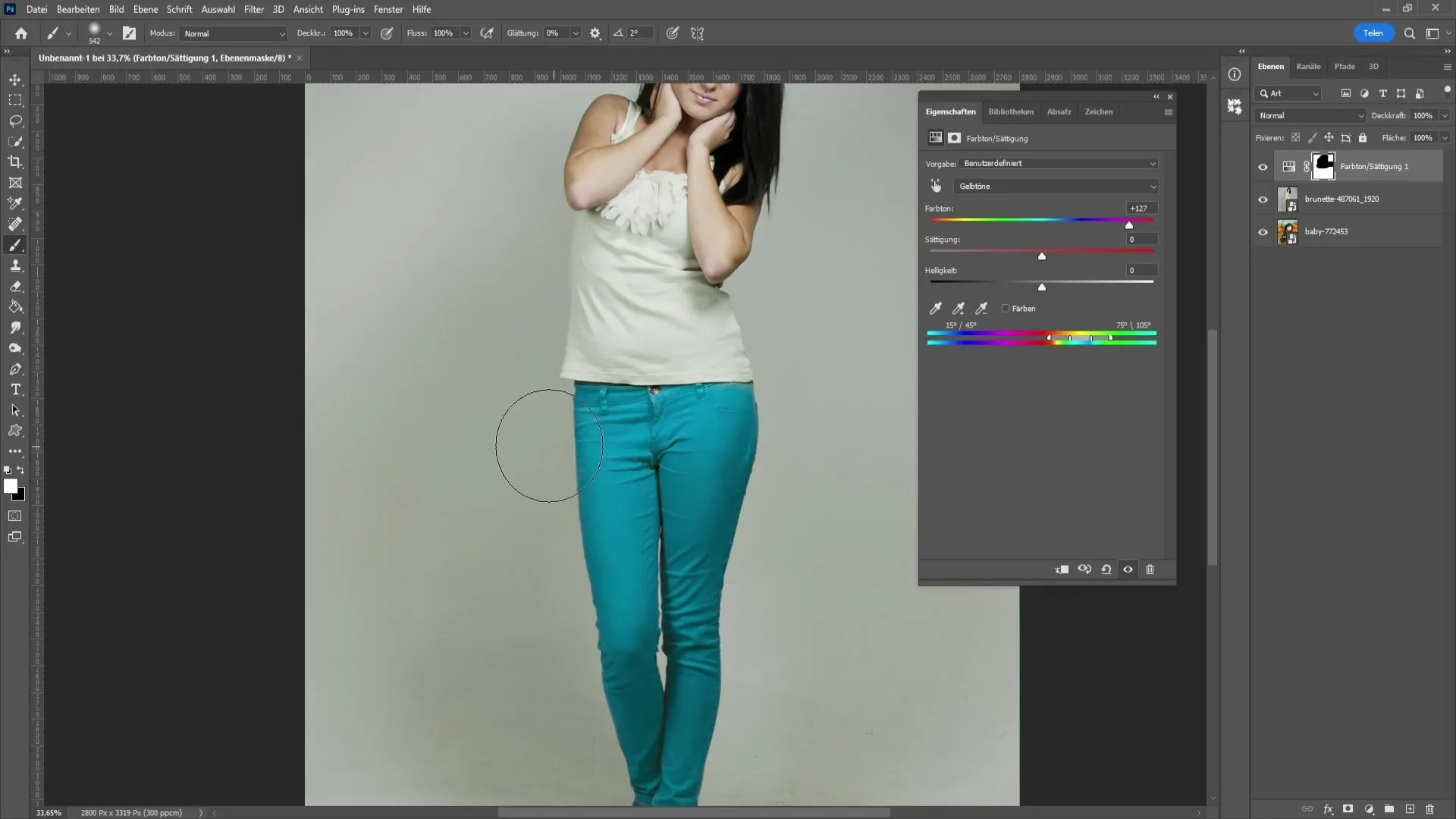Open the Bild menu
1456x819 pixels.
(116, 9)
